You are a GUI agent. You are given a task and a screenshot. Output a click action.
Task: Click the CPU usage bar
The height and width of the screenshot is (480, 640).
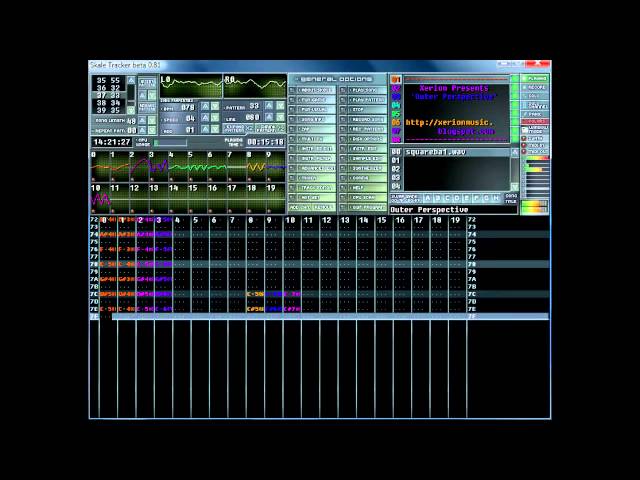pos(171,142)
